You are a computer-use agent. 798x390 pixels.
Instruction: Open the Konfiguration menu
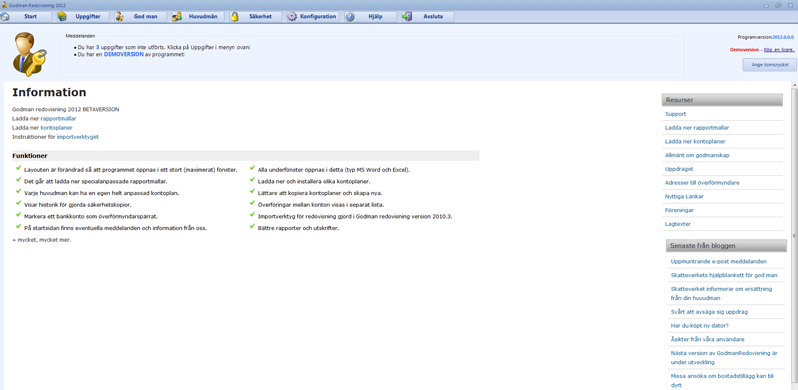[313, 16]
